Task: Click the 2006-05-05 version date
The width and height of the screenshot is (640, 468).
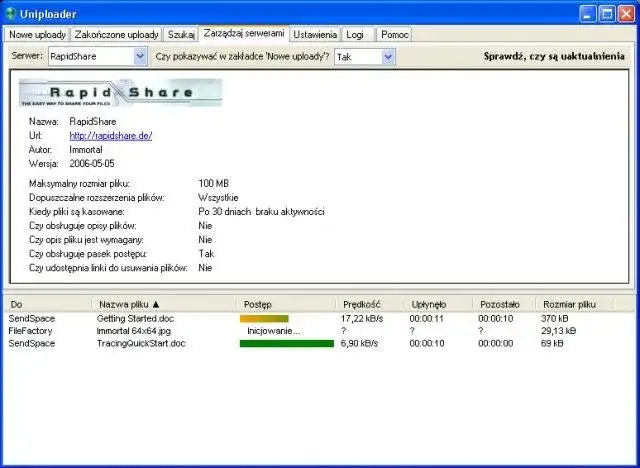Action: tap(92, 164)
